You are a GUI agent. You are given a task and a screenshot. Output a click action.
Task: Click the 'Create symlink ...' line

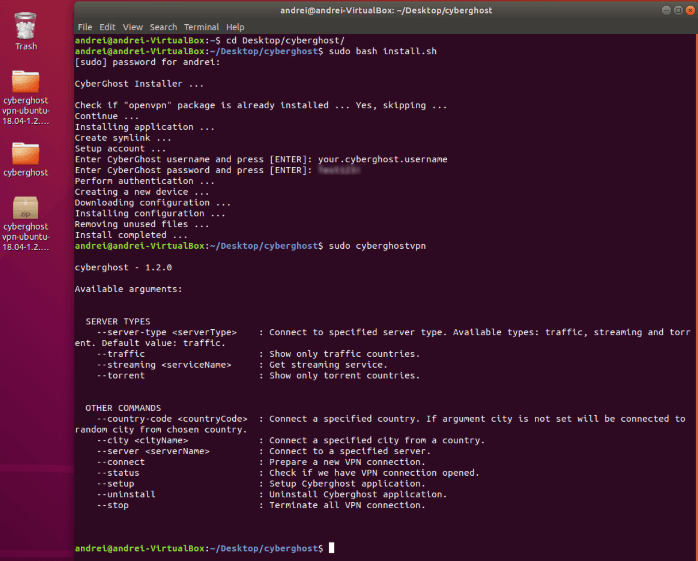tap(123, 138)
